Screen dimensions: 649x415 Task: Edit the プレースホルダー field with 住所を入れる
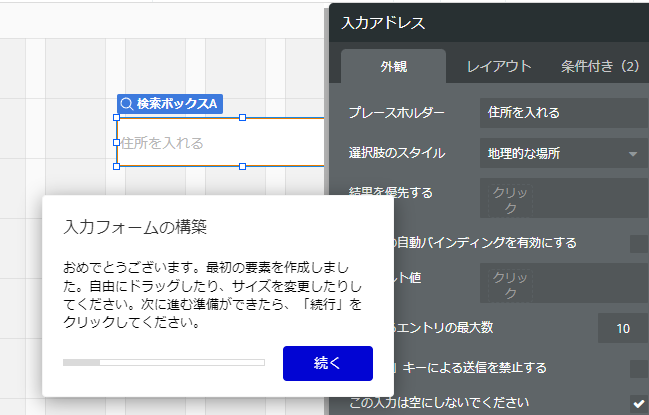[x=564, y=113]
